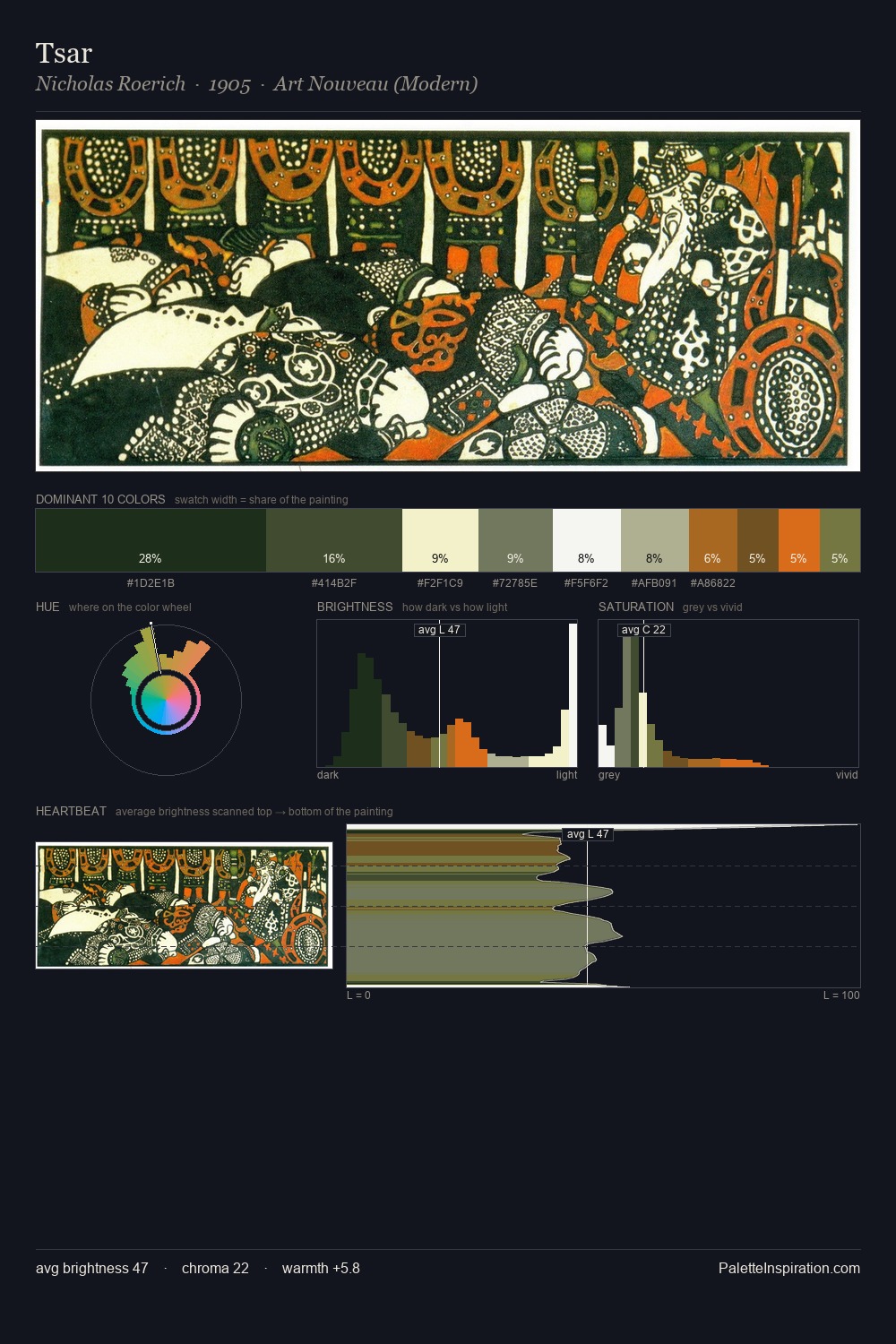Click the 'dark' axis label

(328, 775)
